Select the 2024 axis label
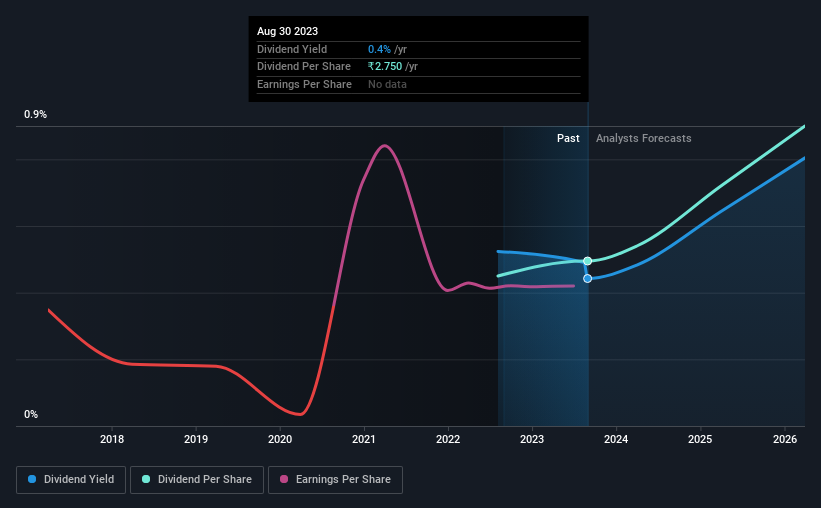821x508 pixels. pos(616,439)
